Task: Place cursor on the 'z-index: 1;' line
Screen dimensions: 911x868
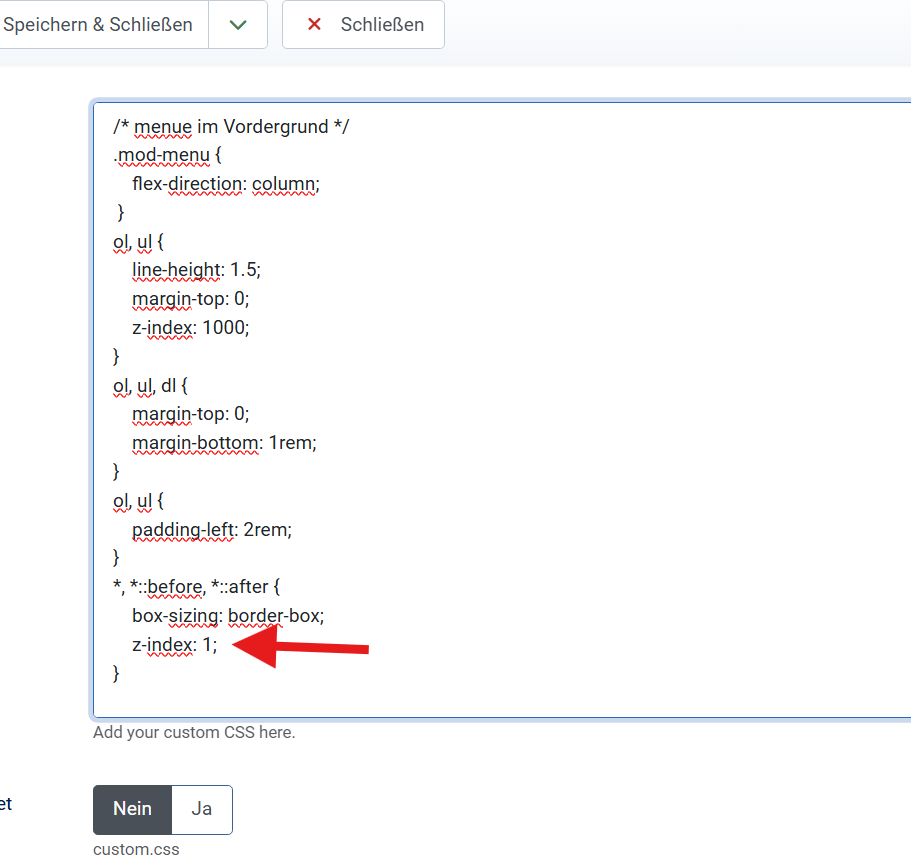Action: pos(174,645)
